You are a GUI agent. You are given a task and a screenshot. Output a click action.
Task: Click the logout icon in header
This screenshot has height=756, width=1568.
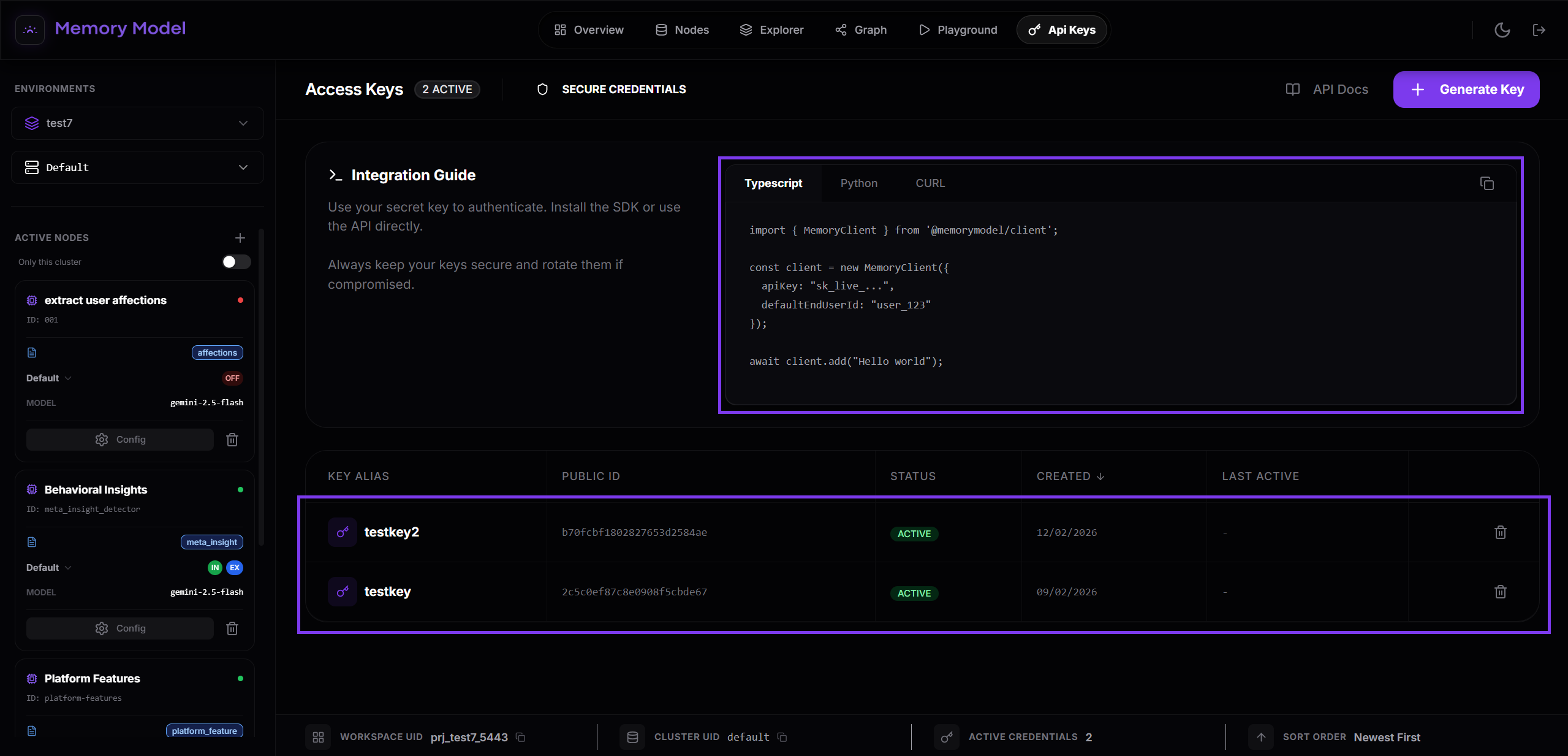(x=1539, y=30)
